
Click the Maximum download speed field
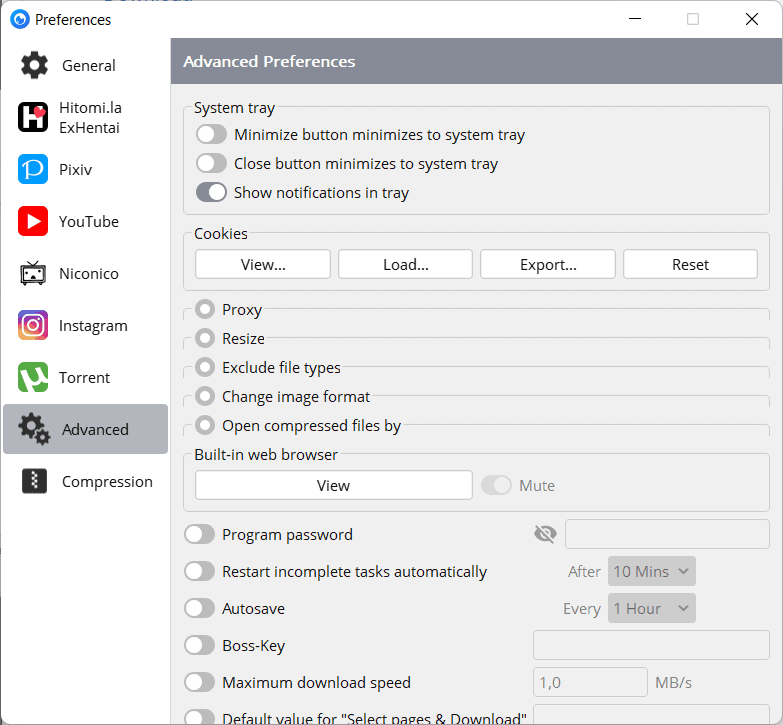pos(590,682)
